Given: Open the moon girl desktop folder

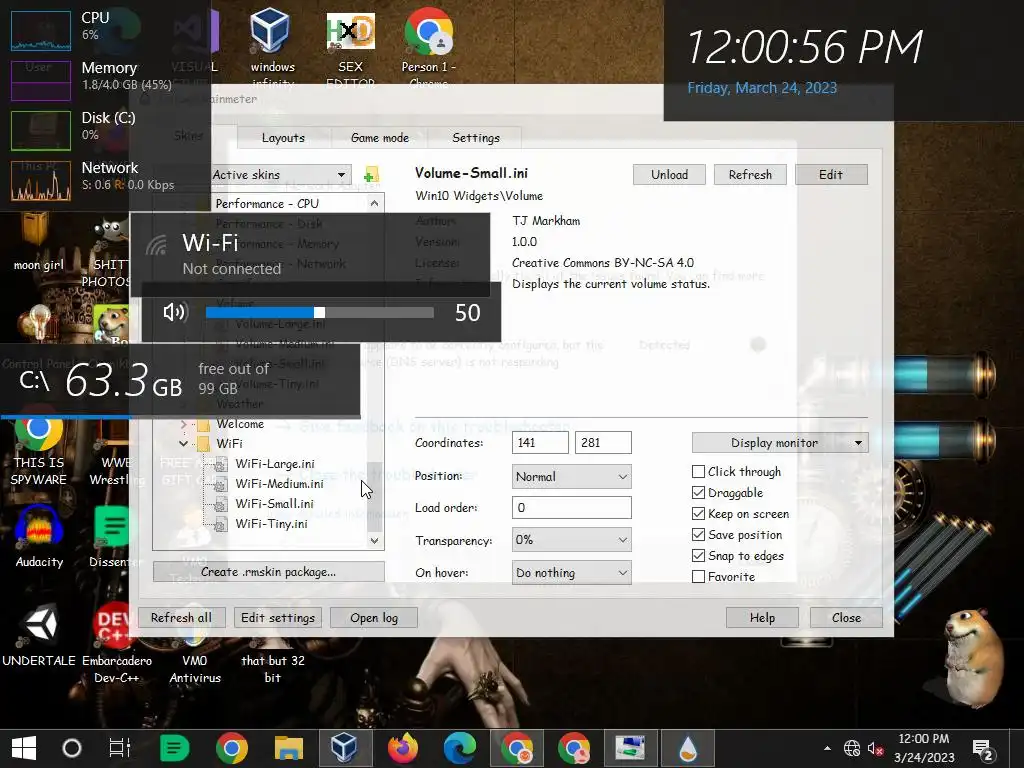Looking at the screenshot, I should [x=38, y=242].
